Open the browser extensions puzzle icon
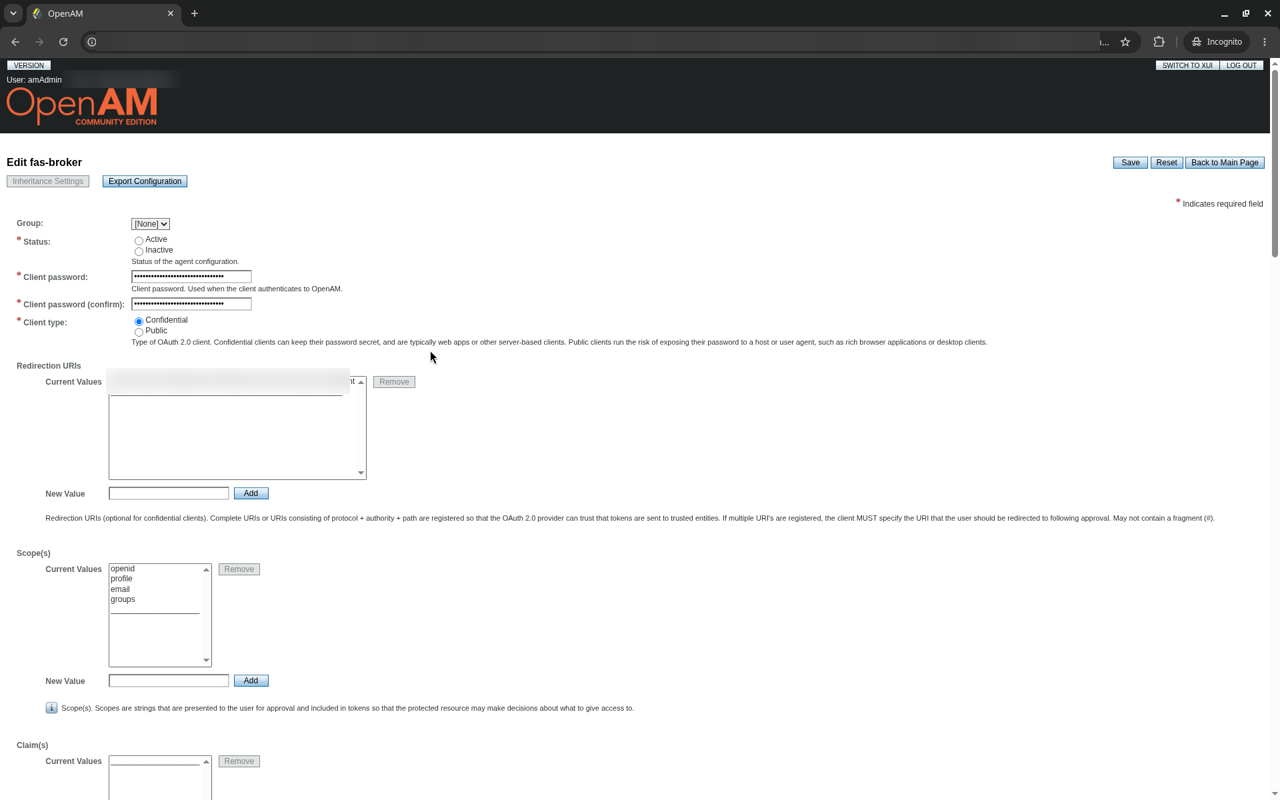This screenshot has height=800, width=1280. [x=1159, y=42]
